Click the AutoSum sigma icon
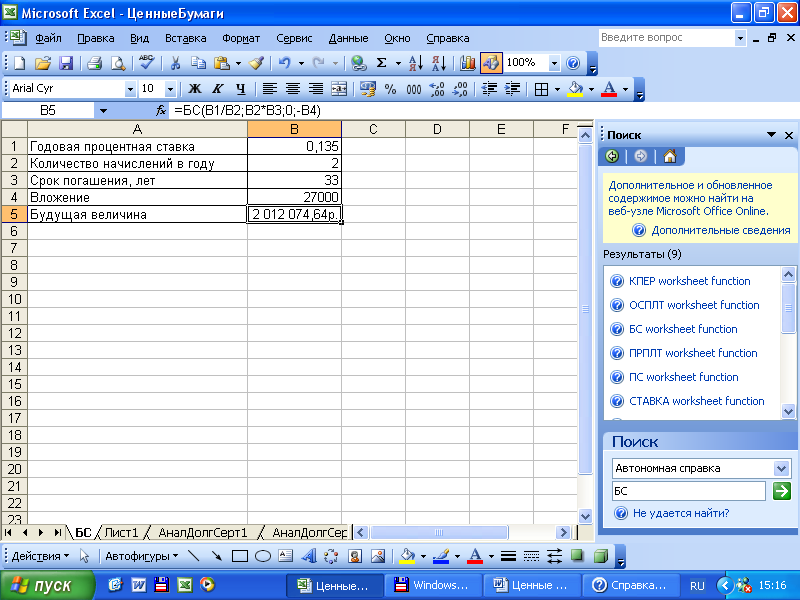 (x=381, y=63)
